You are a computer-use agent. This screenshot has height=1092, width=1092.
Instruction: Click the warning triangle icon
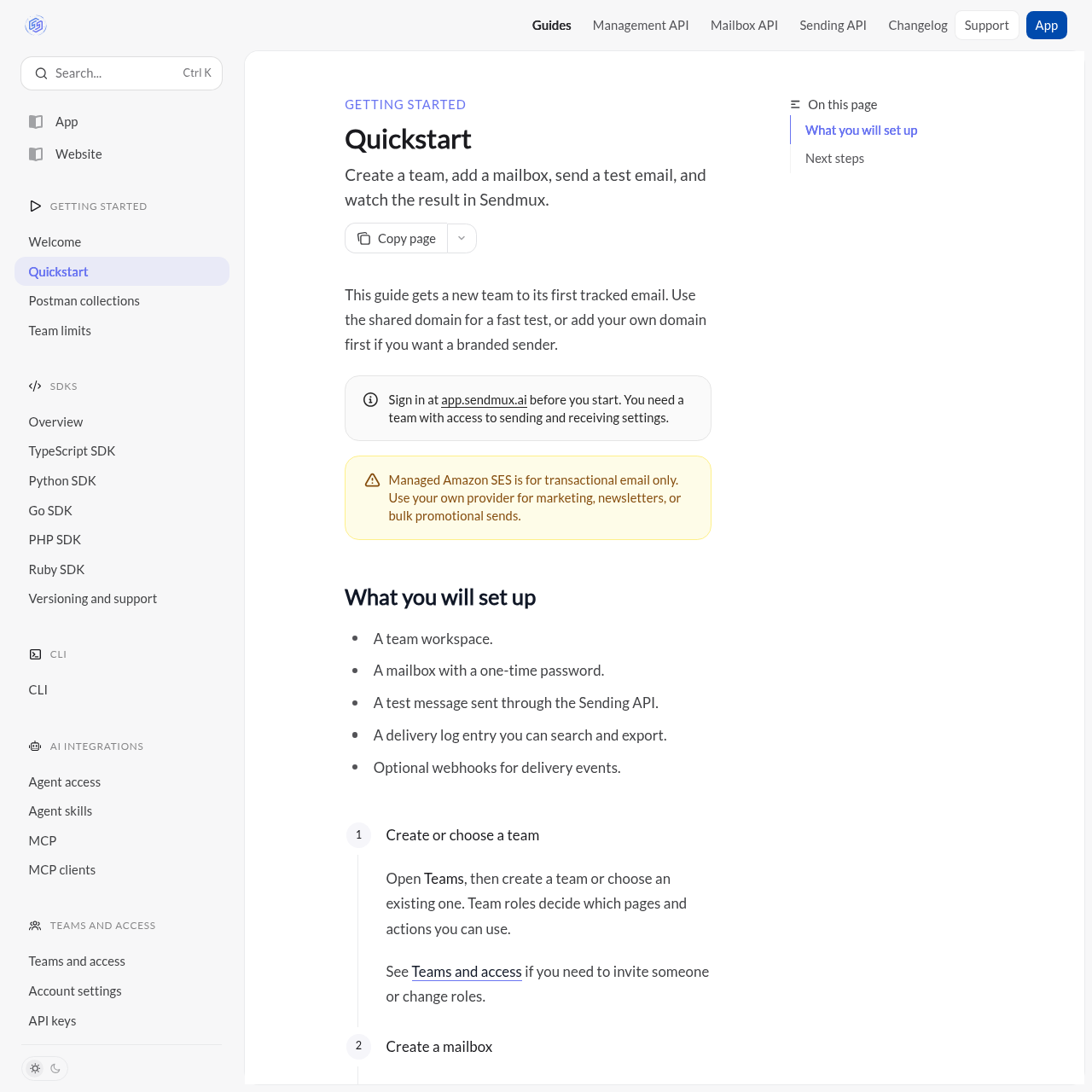(x=372, y=480)
